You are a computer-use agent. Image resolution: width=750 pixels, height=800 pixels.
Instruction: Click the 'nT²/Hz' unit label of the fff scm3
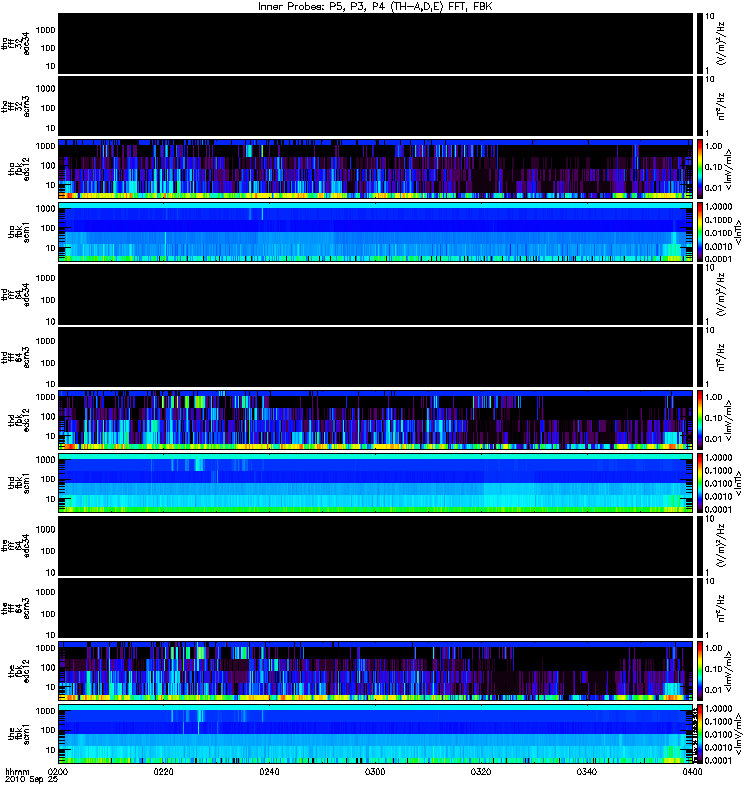[721, 608]
